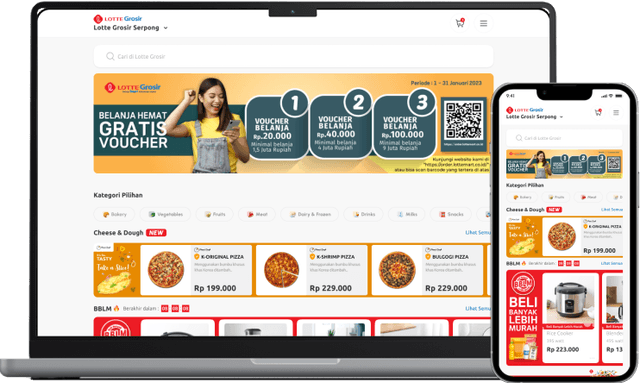
Task: Click the Tasty Take a Slice promo tile on laptop
Action: (x=116, y=270)
